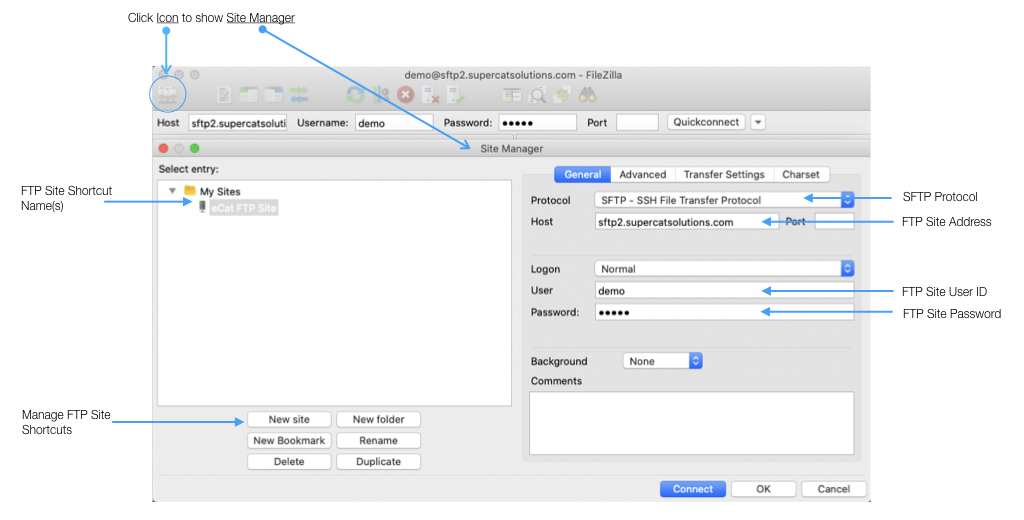This screenshot has height=520, width=1024.
Task: Toggle the remote directory tree icon
Action: (274, 95)
